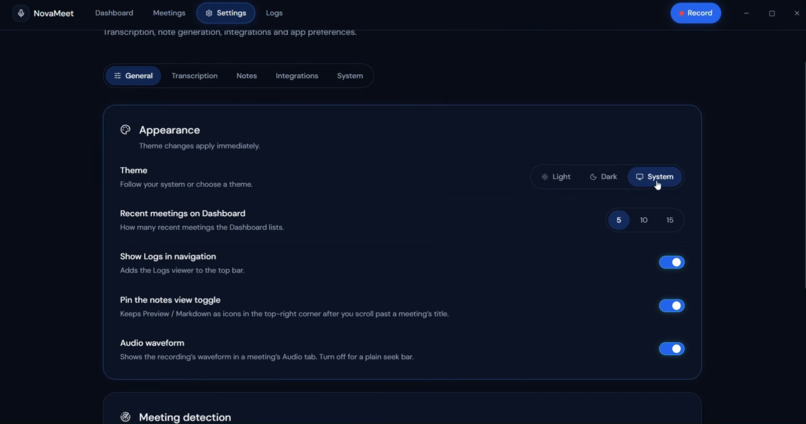806x424 pixels.
Task: Choose the Light theme
Action: pyautogui.click(x=556, y=177)
